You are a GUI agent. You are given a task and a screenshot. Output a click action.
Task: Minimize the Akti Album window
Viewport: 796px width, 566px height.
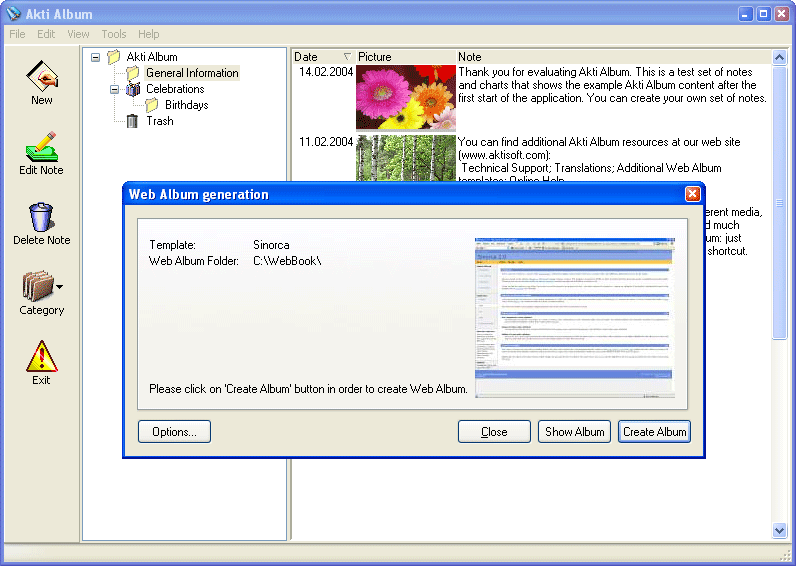coord(745,14)
